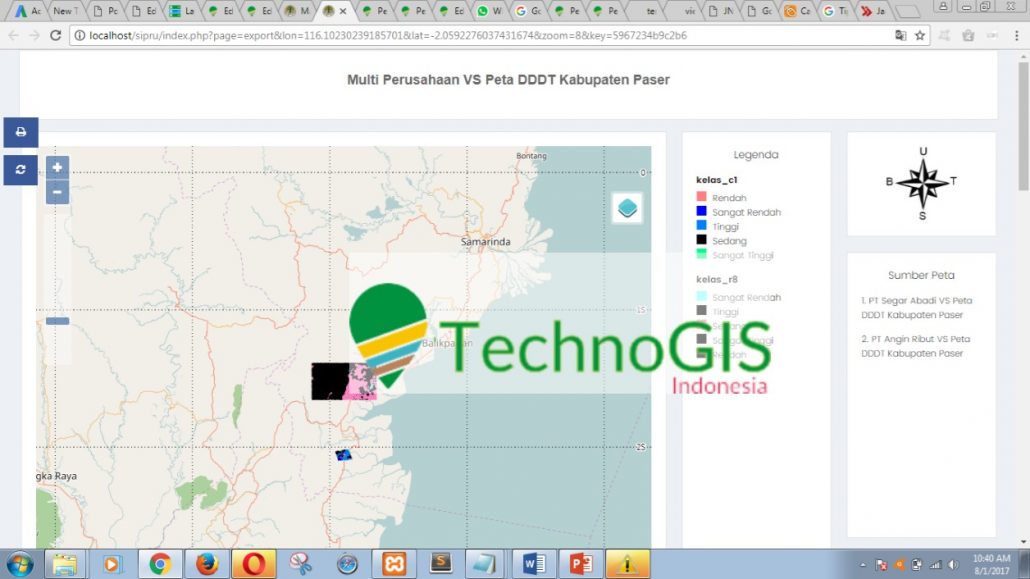1030x579 pixels.
Task: Click the zoom in plus icon on the map
Action: tap(57, 166)
